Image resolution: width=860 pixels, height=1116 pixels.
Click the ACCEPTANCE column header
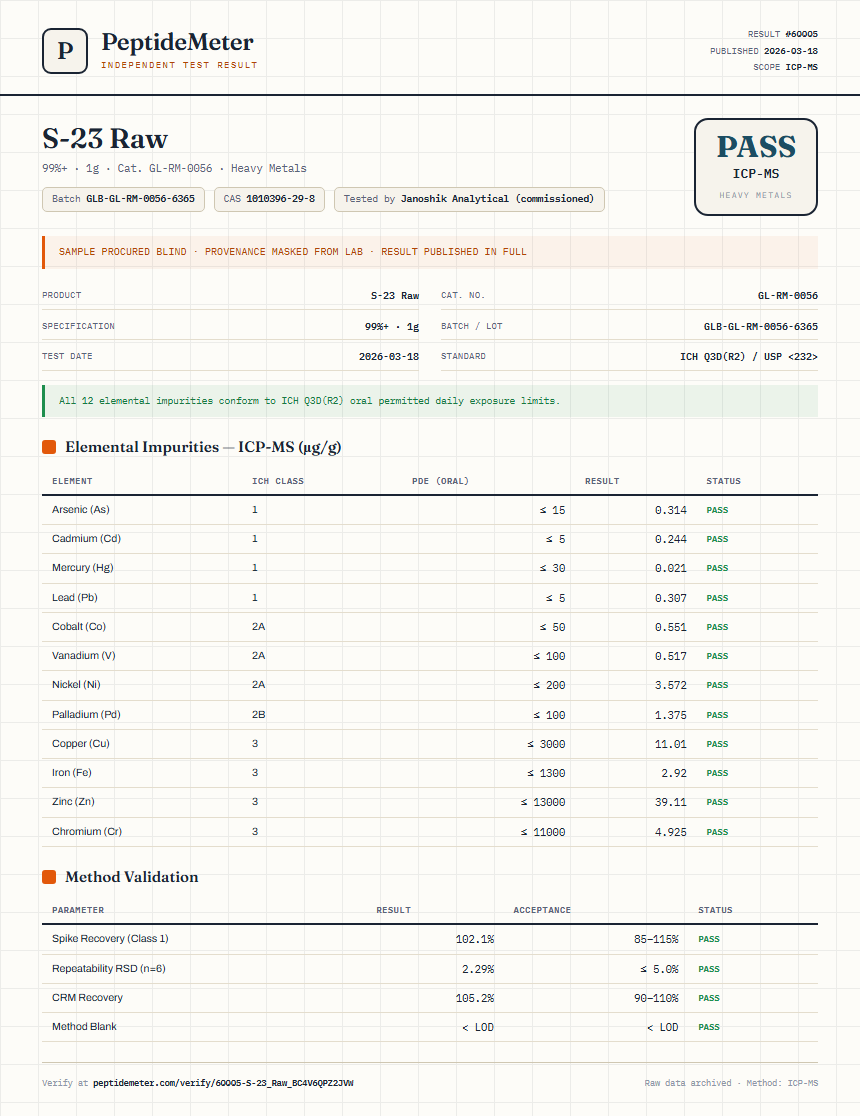[x=542, y=910]
